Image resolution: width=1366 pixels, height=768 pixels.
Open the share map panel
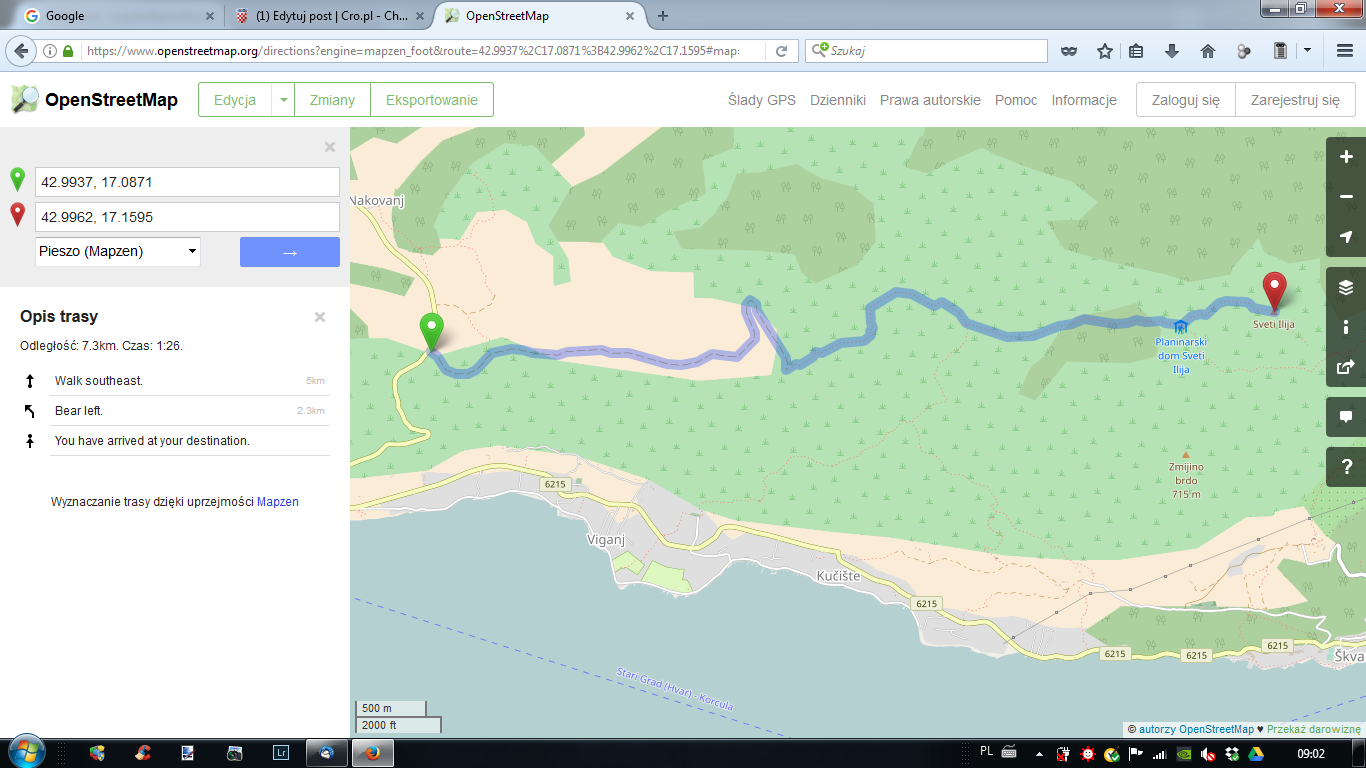click(x=1346, y=367)
